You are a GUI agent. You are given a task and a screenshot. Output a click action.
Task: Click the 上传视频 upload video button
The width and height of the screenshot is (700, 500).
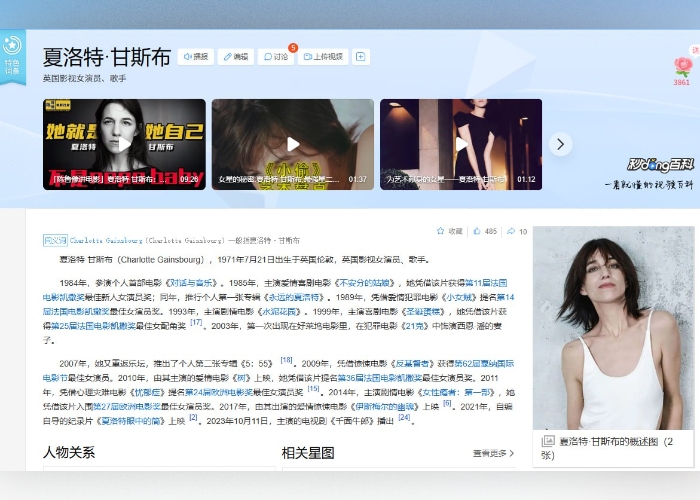click(x=323, y=57)
